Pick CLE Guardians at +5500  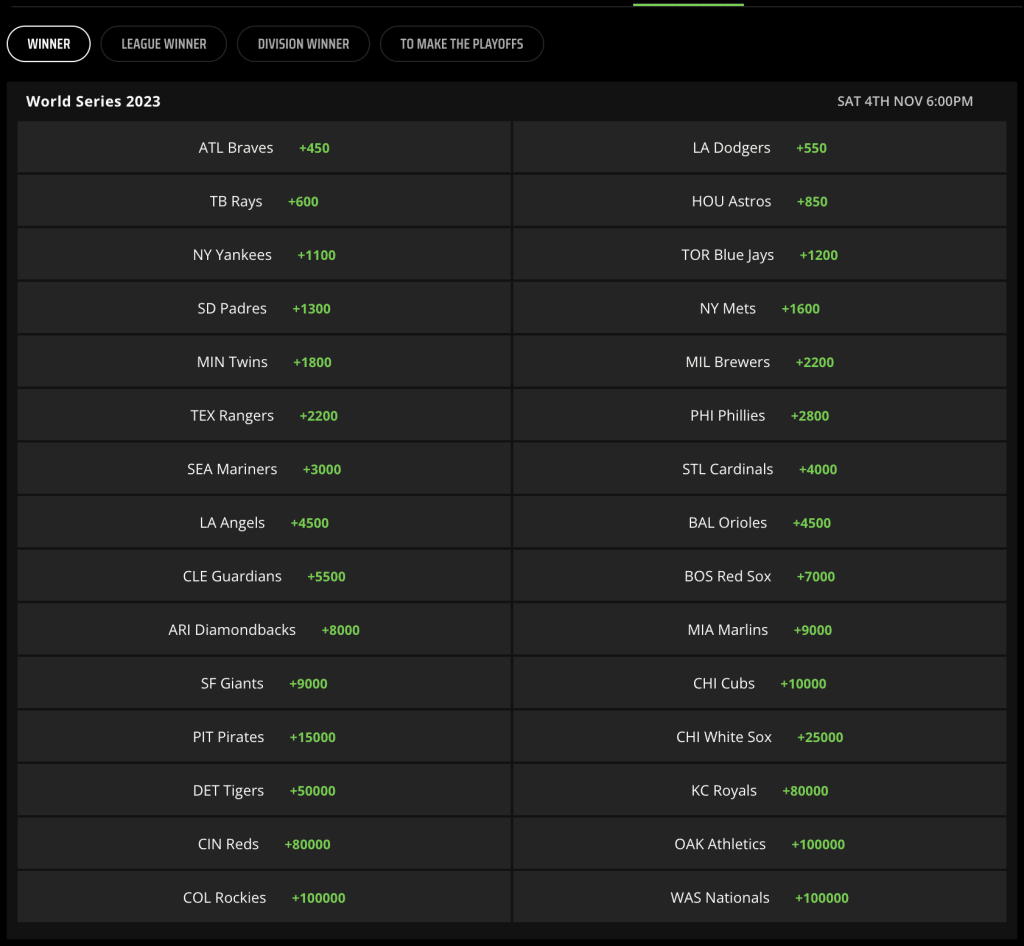coord(264,576)
